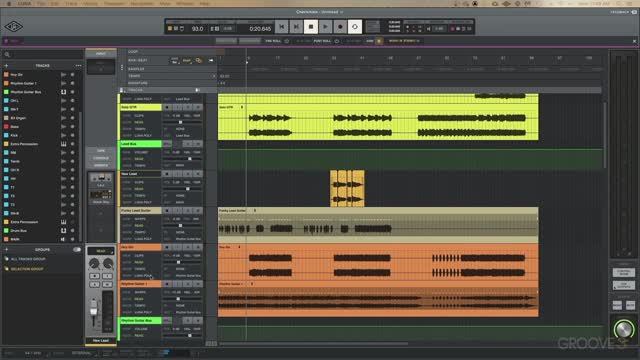Toggle the mute button on Solo GTR track
The width and height of the screenshot is (640, 360).
(198, 107)
